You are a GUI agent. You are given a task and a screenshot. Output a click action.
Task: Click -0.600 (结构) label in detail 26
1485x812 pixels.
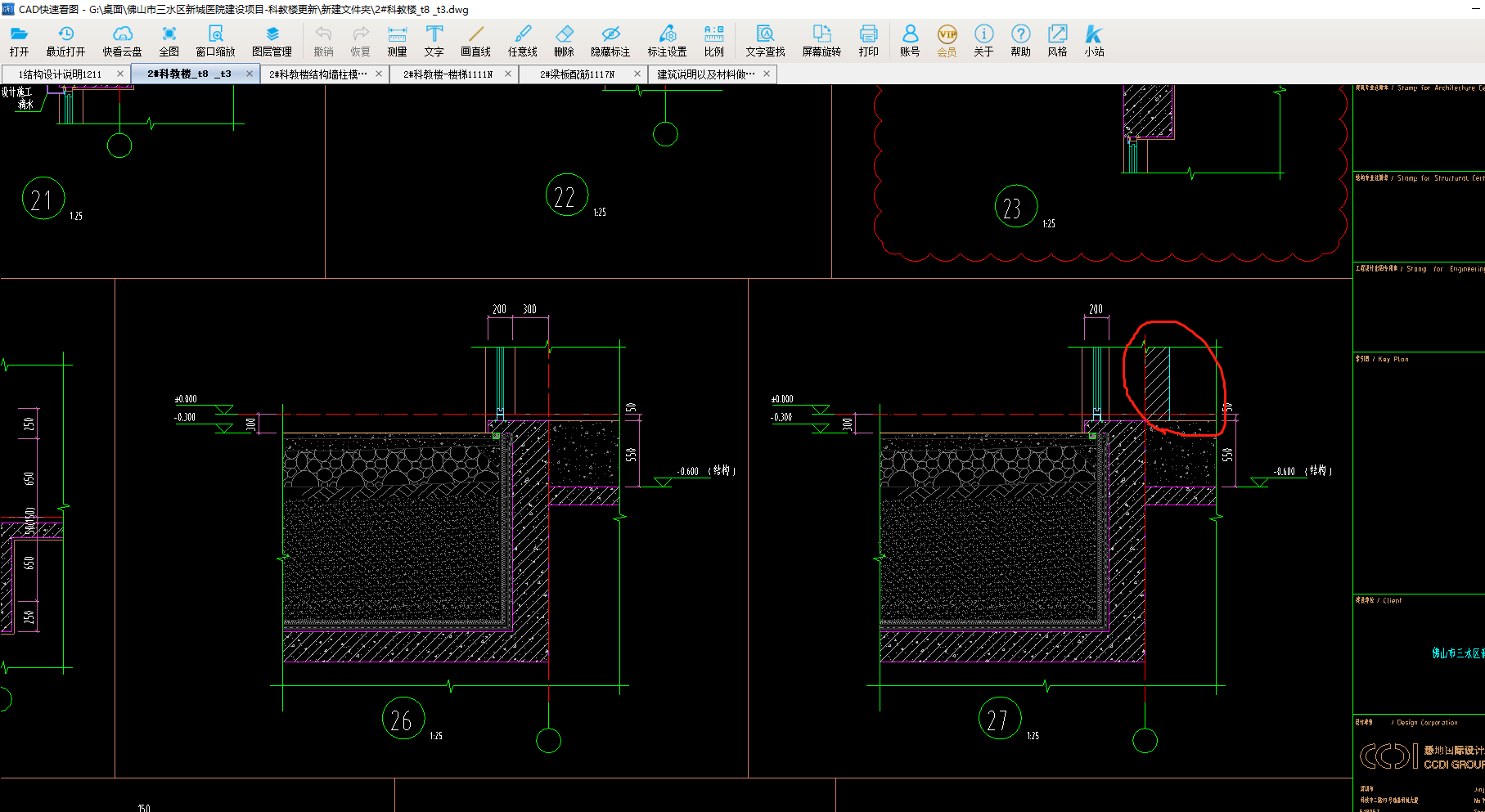[706, 471]
